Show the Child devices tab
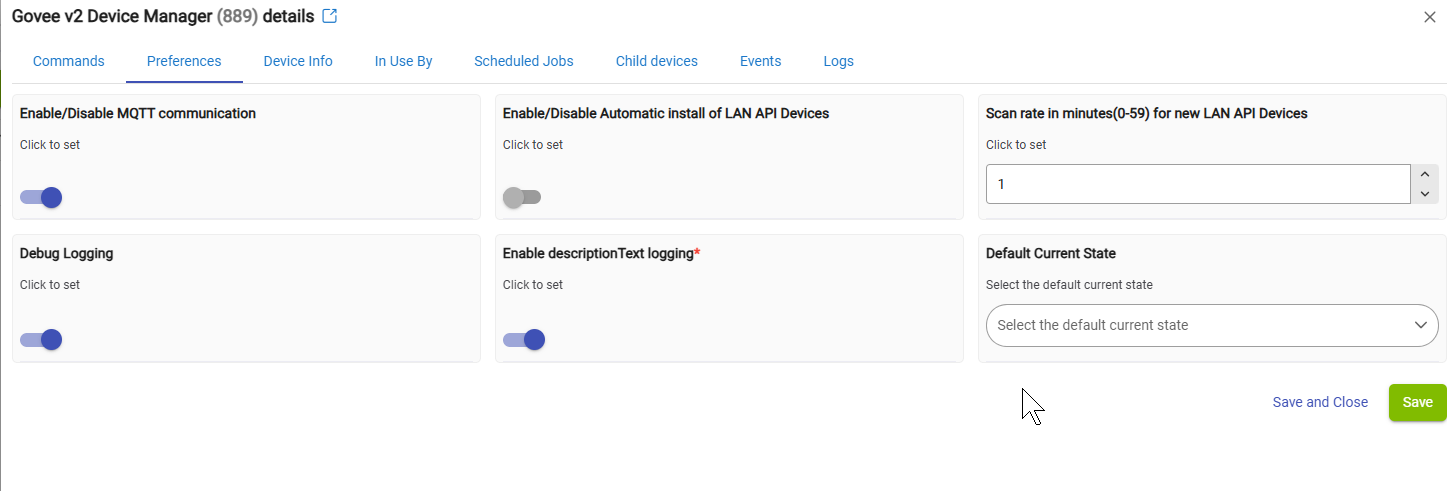The image size is (1452, 491). tap(656, 61)
